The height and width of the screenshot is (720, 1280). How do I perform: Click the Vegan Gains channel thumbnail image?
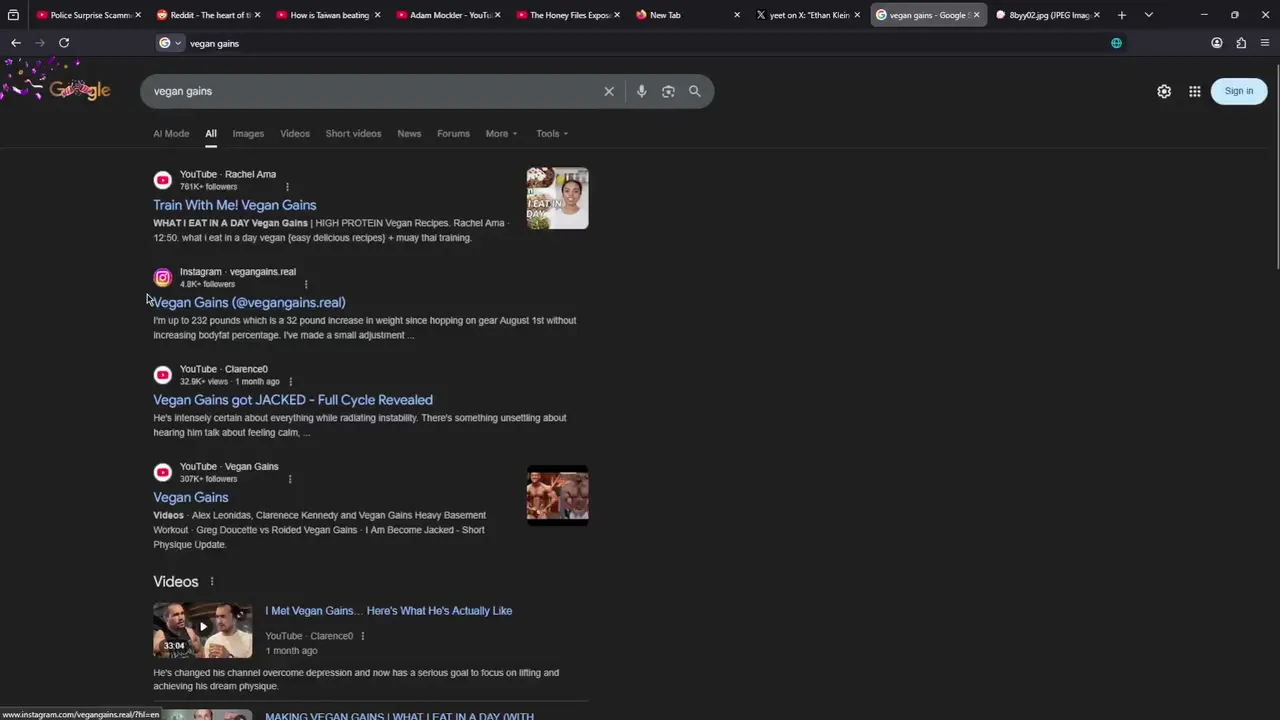point(557,495)
